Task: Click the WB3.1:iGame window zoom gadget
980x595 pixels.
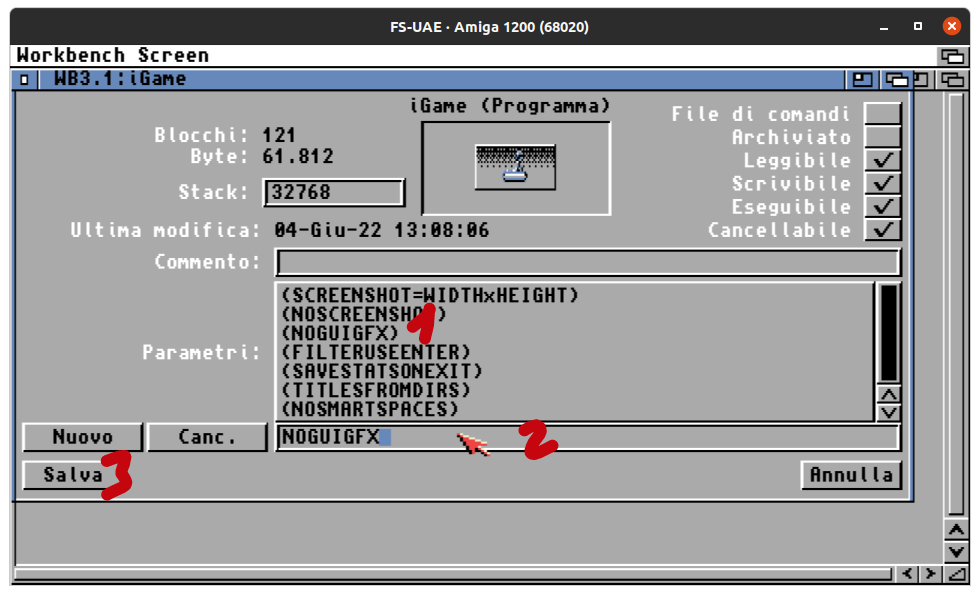Action: tap(862, 79)
